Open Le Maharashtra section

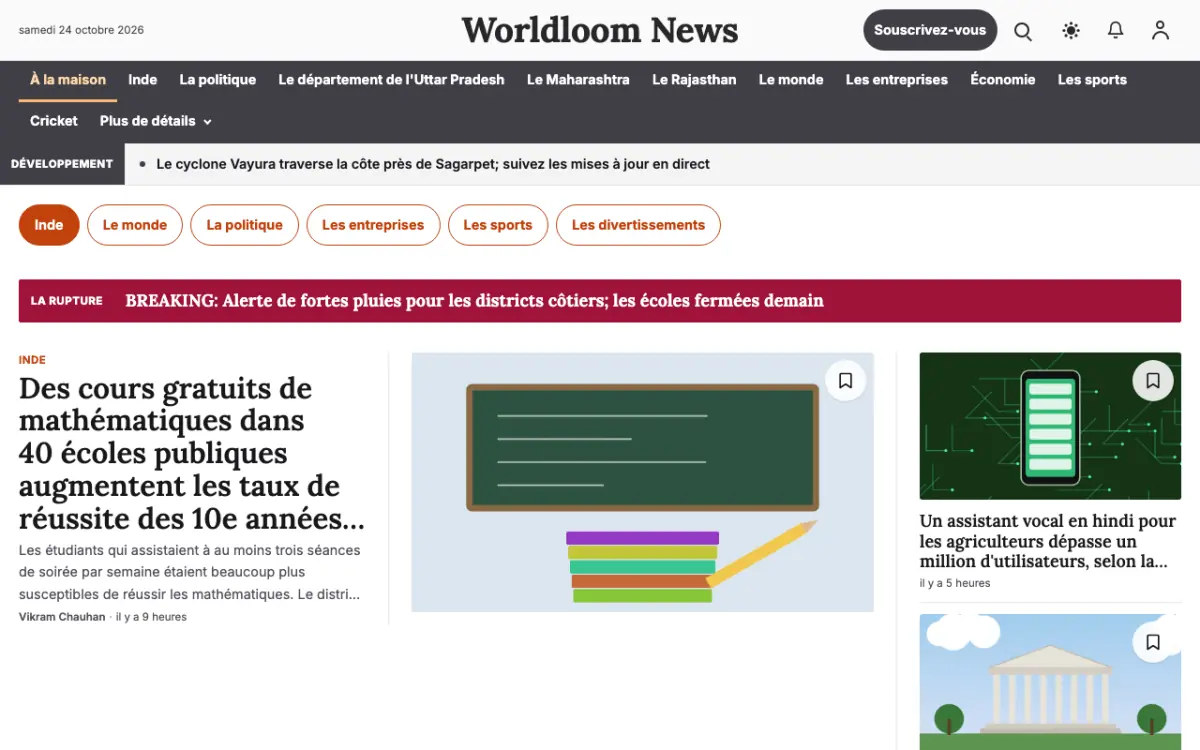tap(578, 80)
